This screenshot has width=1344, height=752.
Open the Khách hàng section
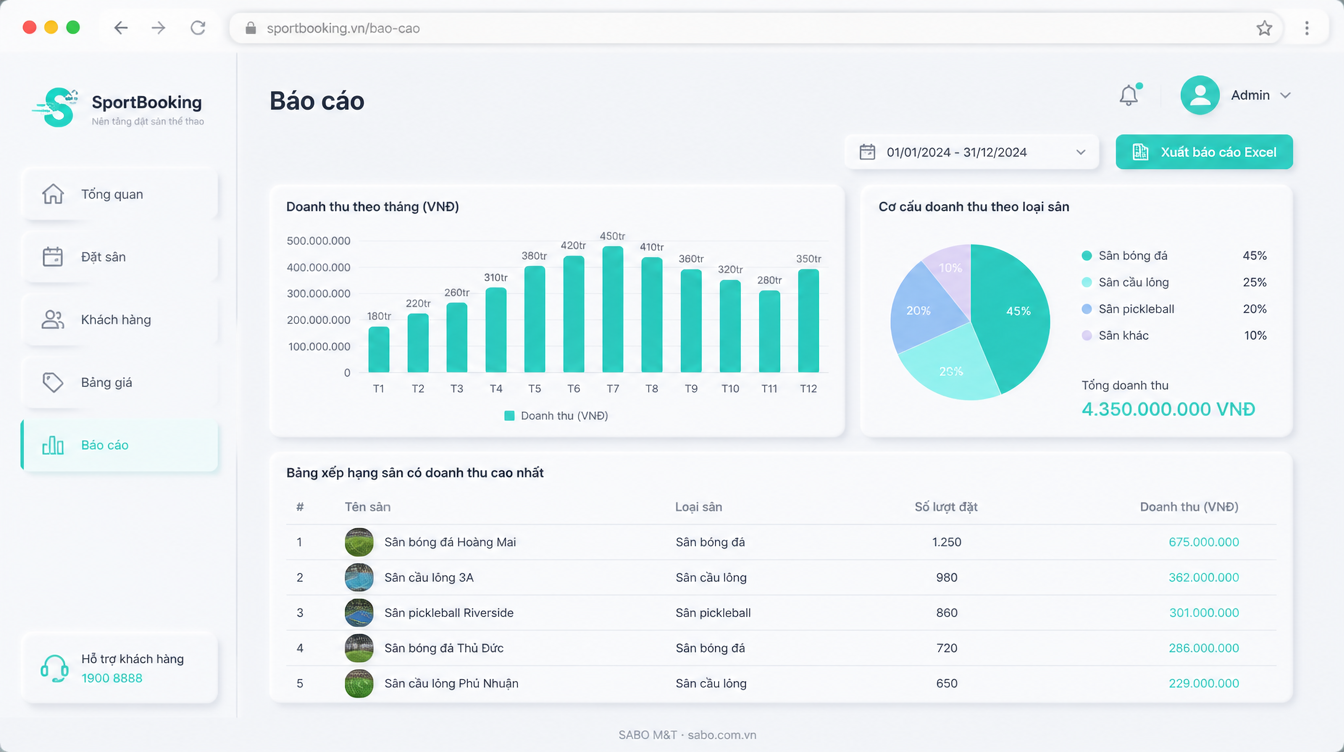coord(120,320)
